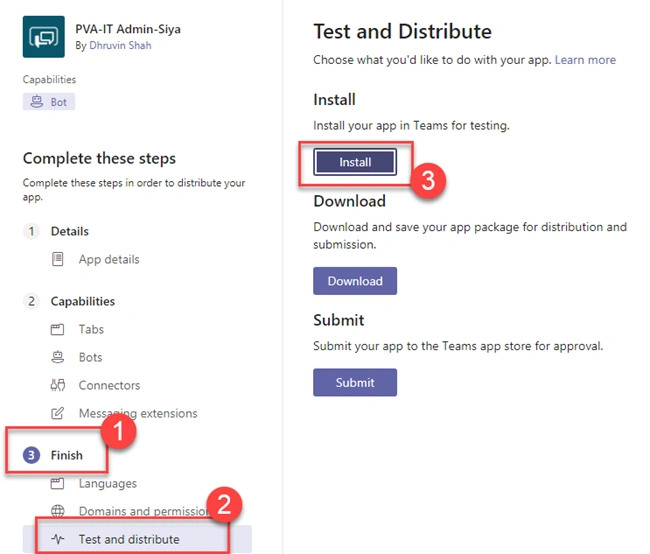Click the Domains globe icon
This screenshot has width=650, height=554.
pyautogui.click(x=58, y=511)
